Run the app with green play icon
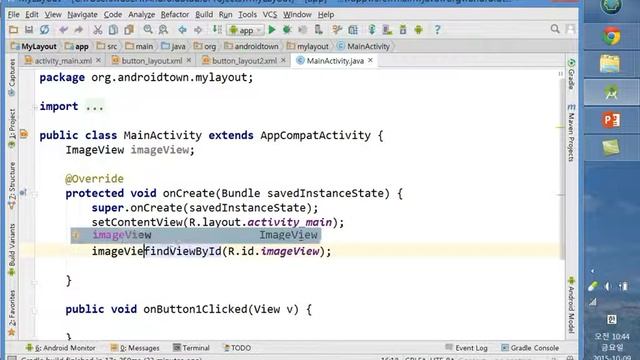Screen dimensions: 640x360 point(272,30)
